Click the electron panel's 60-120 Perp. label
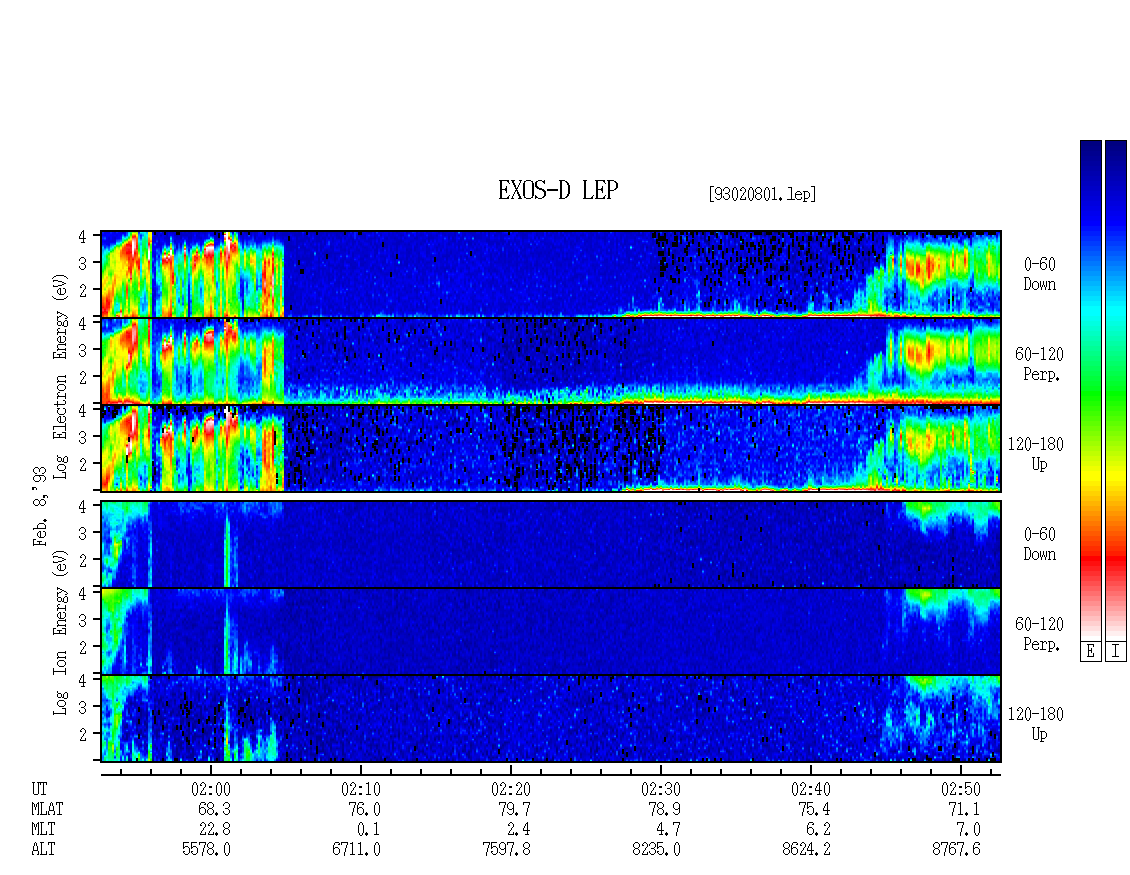Screen dimensions: 1130x875 tap(1039, 365)
